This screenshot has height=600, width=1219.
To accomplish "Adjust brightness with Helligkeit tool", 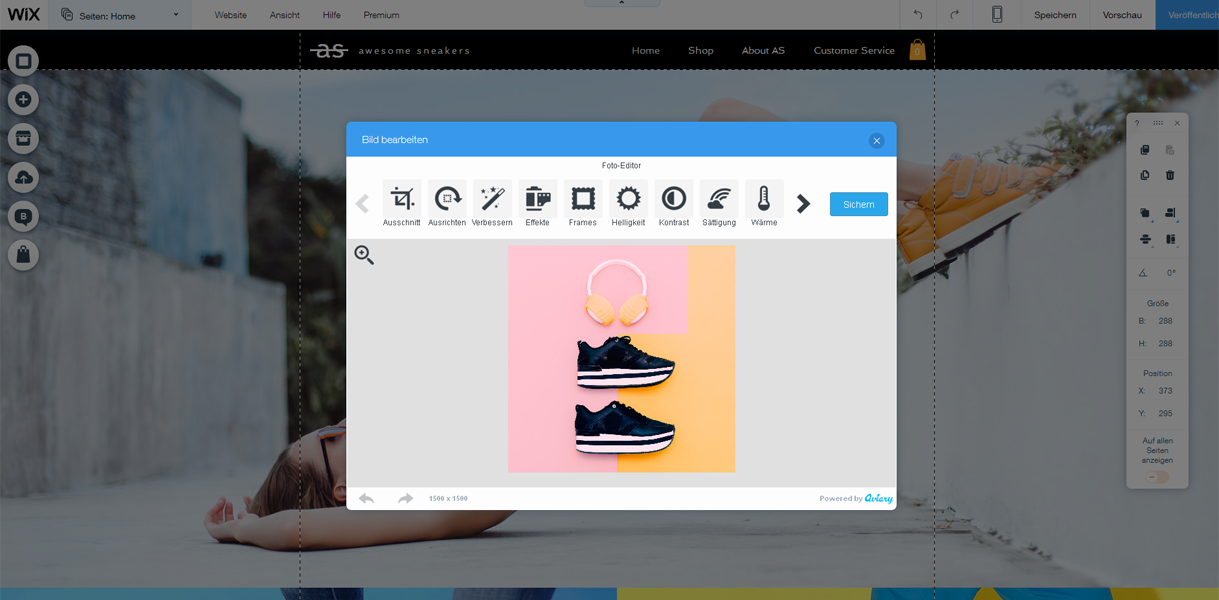I will 628,200.
